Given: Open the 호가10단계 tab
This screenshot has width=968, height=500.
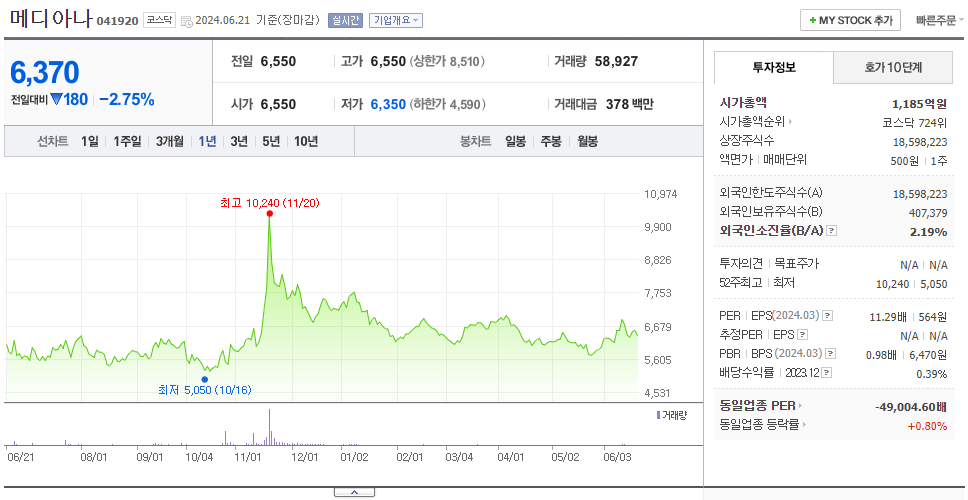Looking at the screenshot, I should click(893, 67).
